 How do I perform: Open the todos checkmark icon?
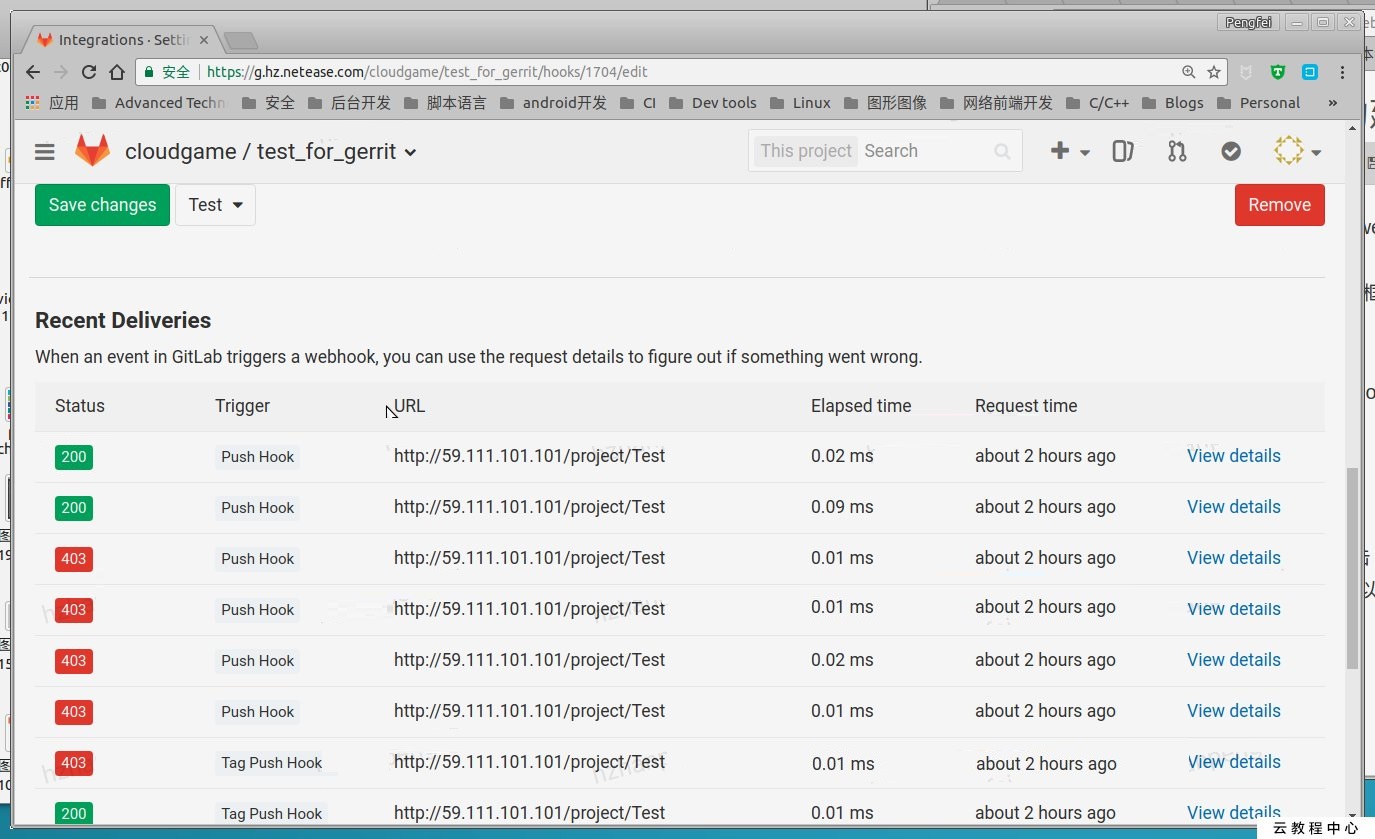pos(1231,151)
